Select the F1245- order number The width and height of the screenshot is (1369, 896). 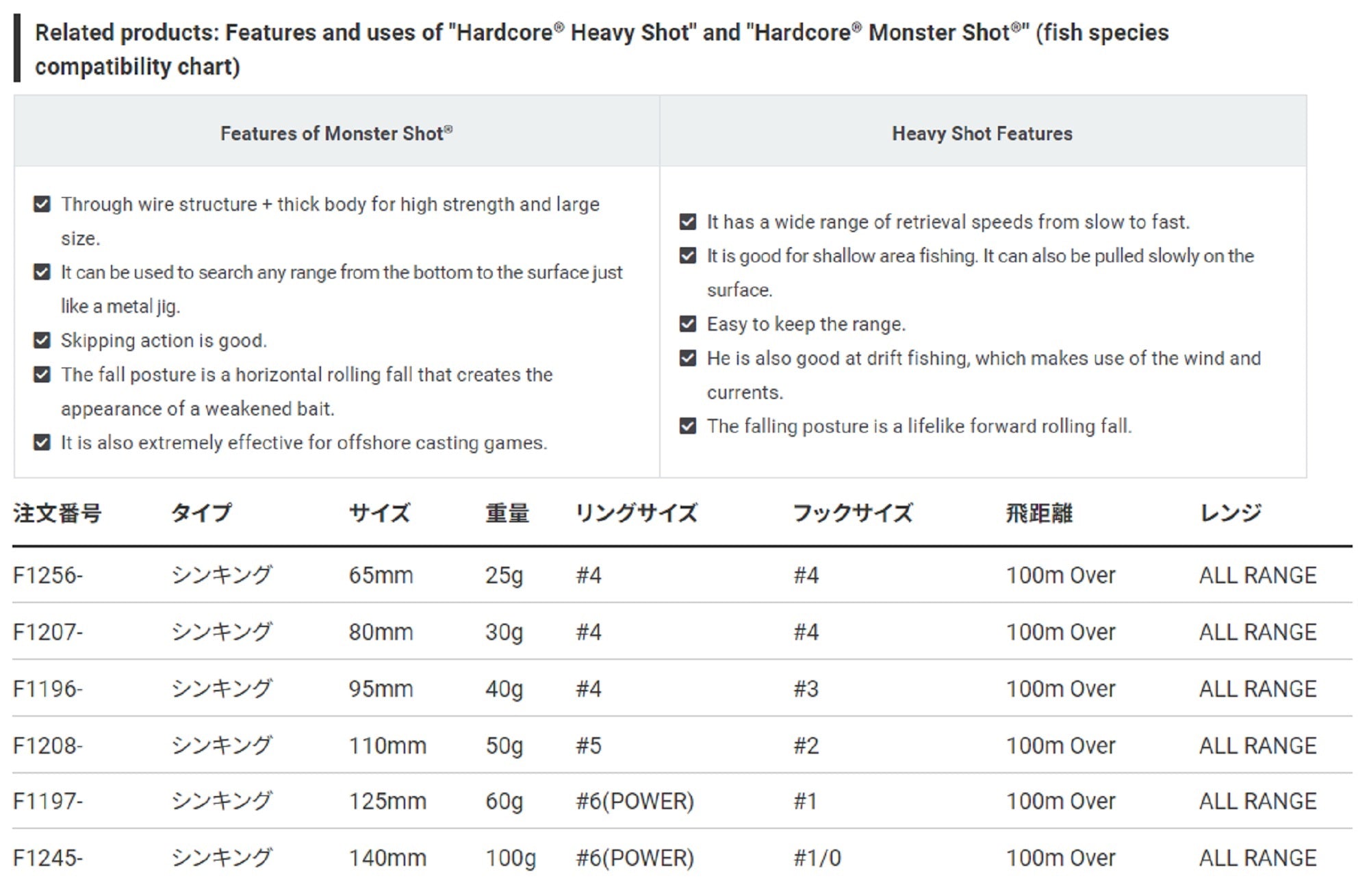click(x=48, y=858)
